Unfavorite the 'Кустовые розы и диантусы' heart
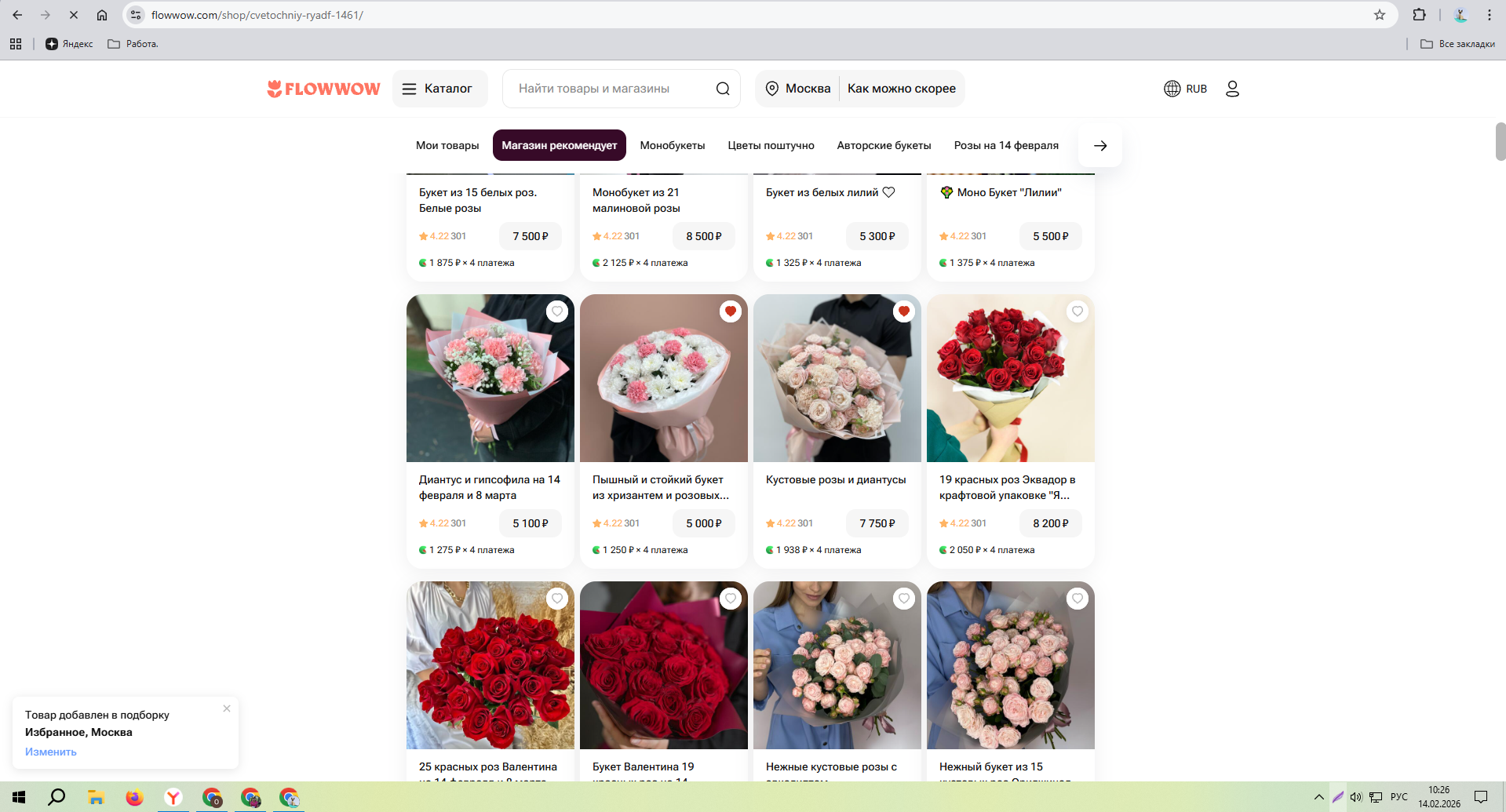The height and width of the screenshot is (812, 1506). [x=904, y=311]
